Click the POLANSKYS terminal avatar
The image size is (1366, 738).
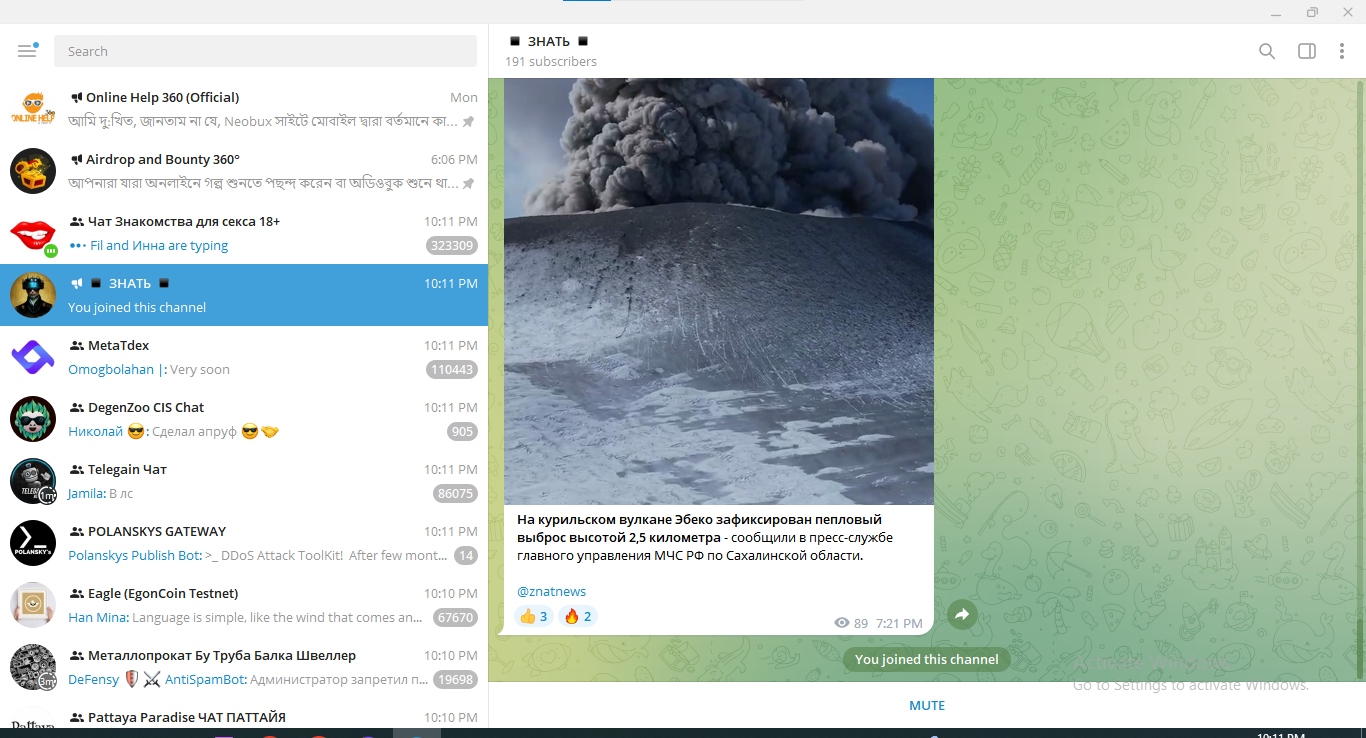(33, 543)
